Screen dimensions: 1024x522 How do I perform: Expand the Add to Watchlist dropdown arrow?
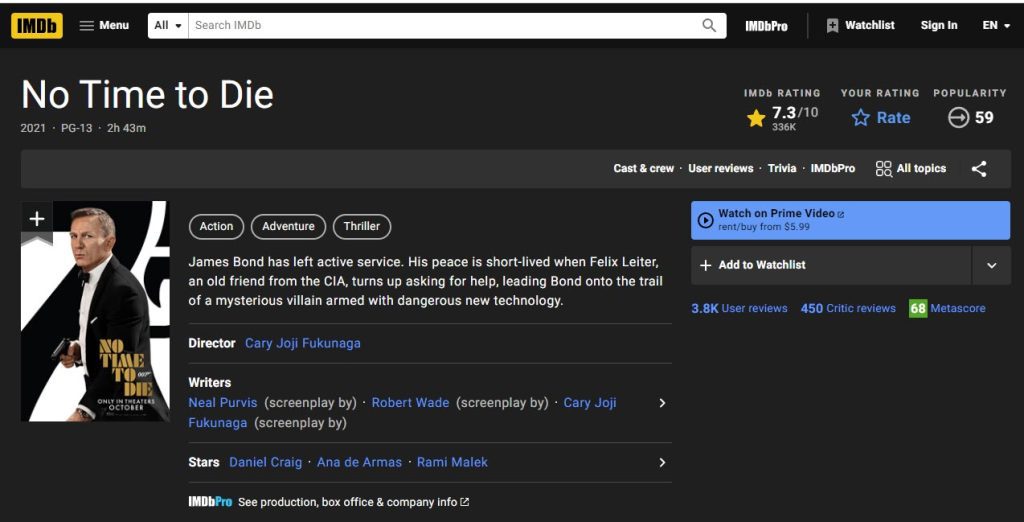click(991, 265)
